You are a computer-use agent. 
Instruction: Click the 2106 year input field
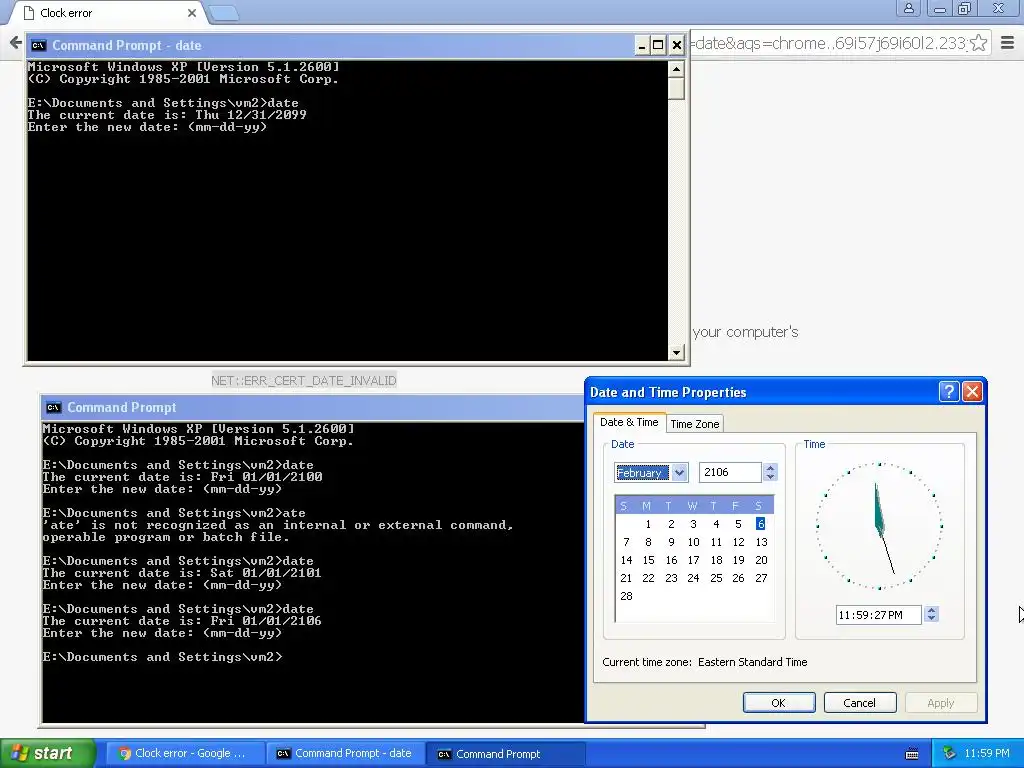pyautogui.click(x=730, y=472)
